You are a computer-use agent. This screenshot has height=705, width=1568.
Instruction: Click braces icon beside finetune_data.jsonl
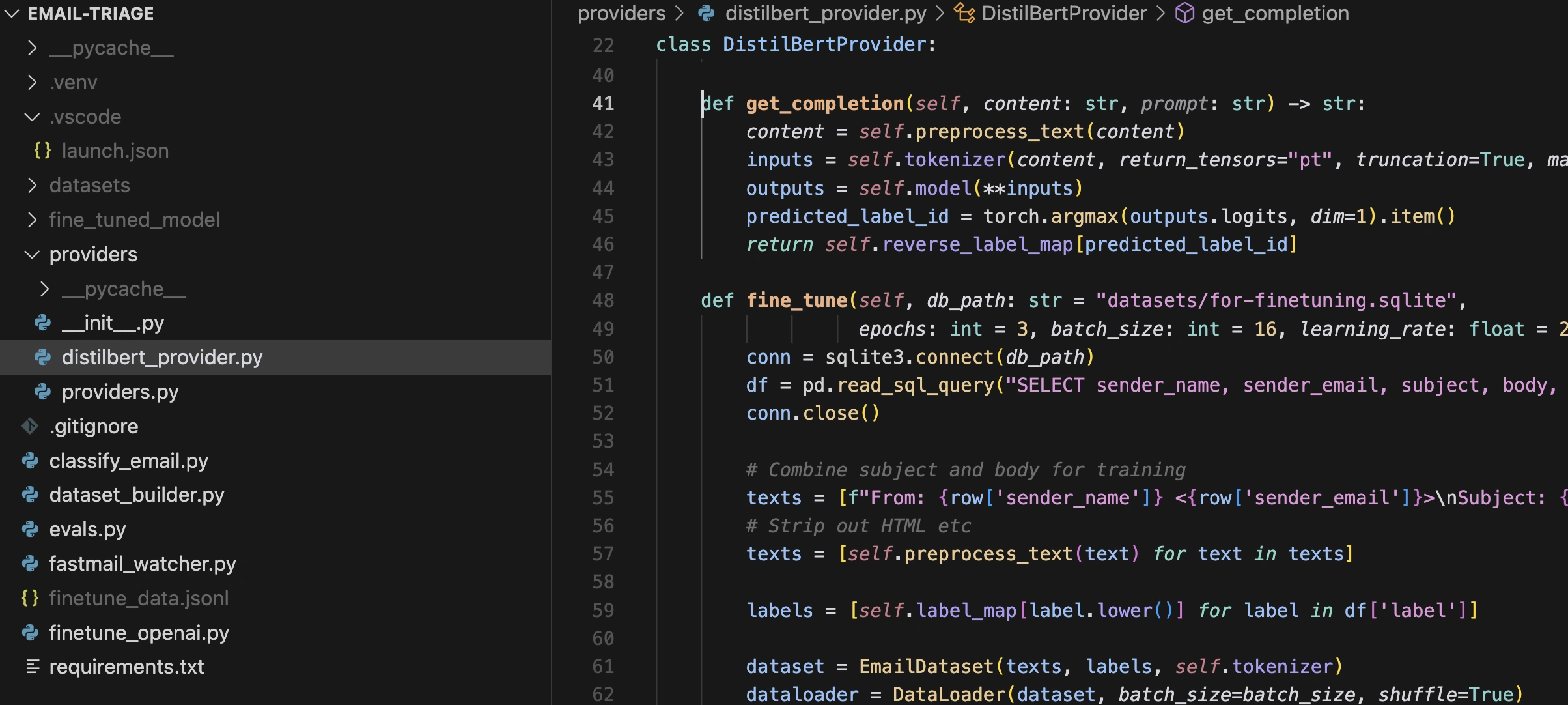[30, 598]
